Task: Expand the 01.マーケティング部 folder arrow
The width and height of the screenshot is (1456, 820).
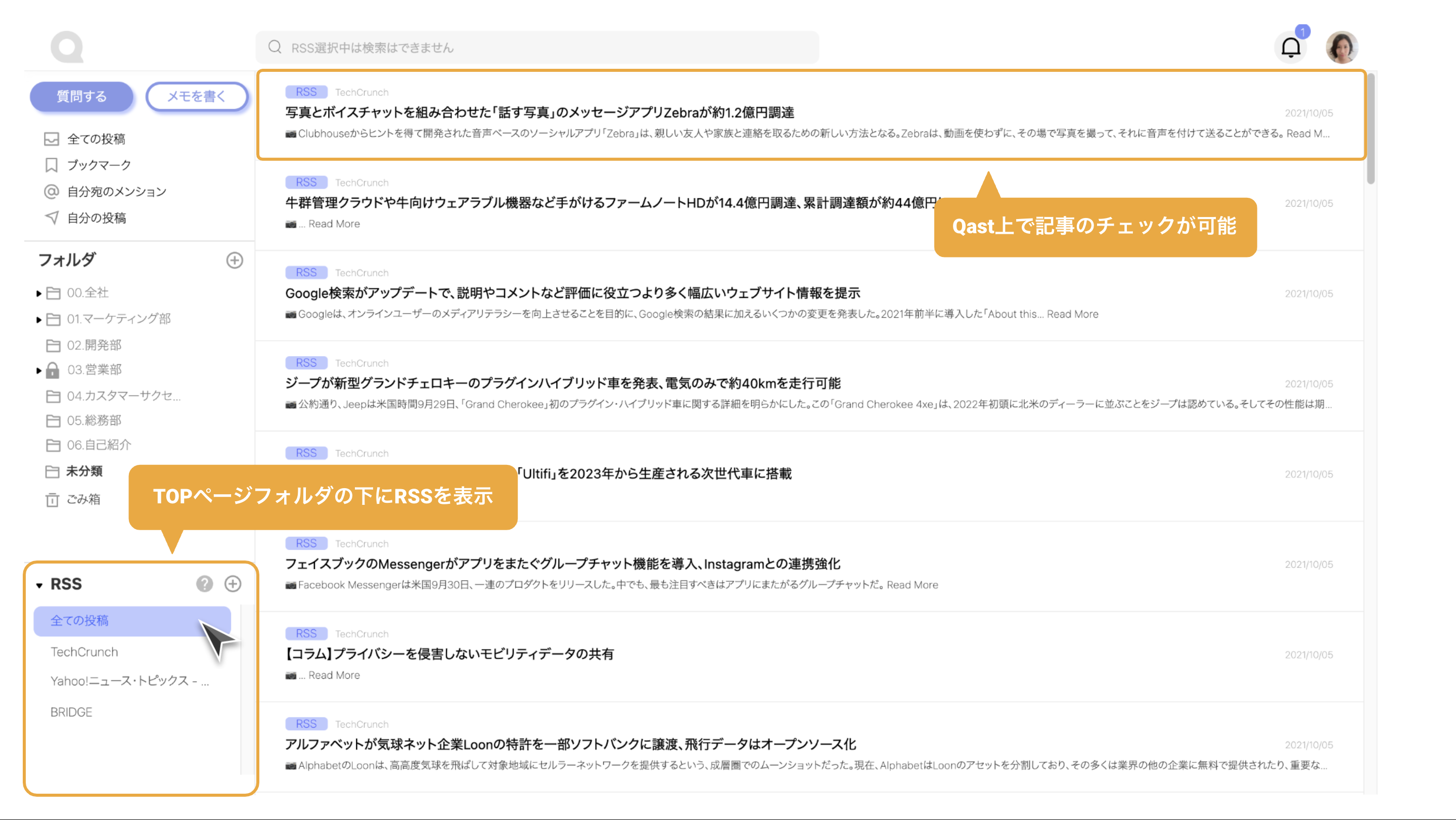Action: (x=38, y=320)
